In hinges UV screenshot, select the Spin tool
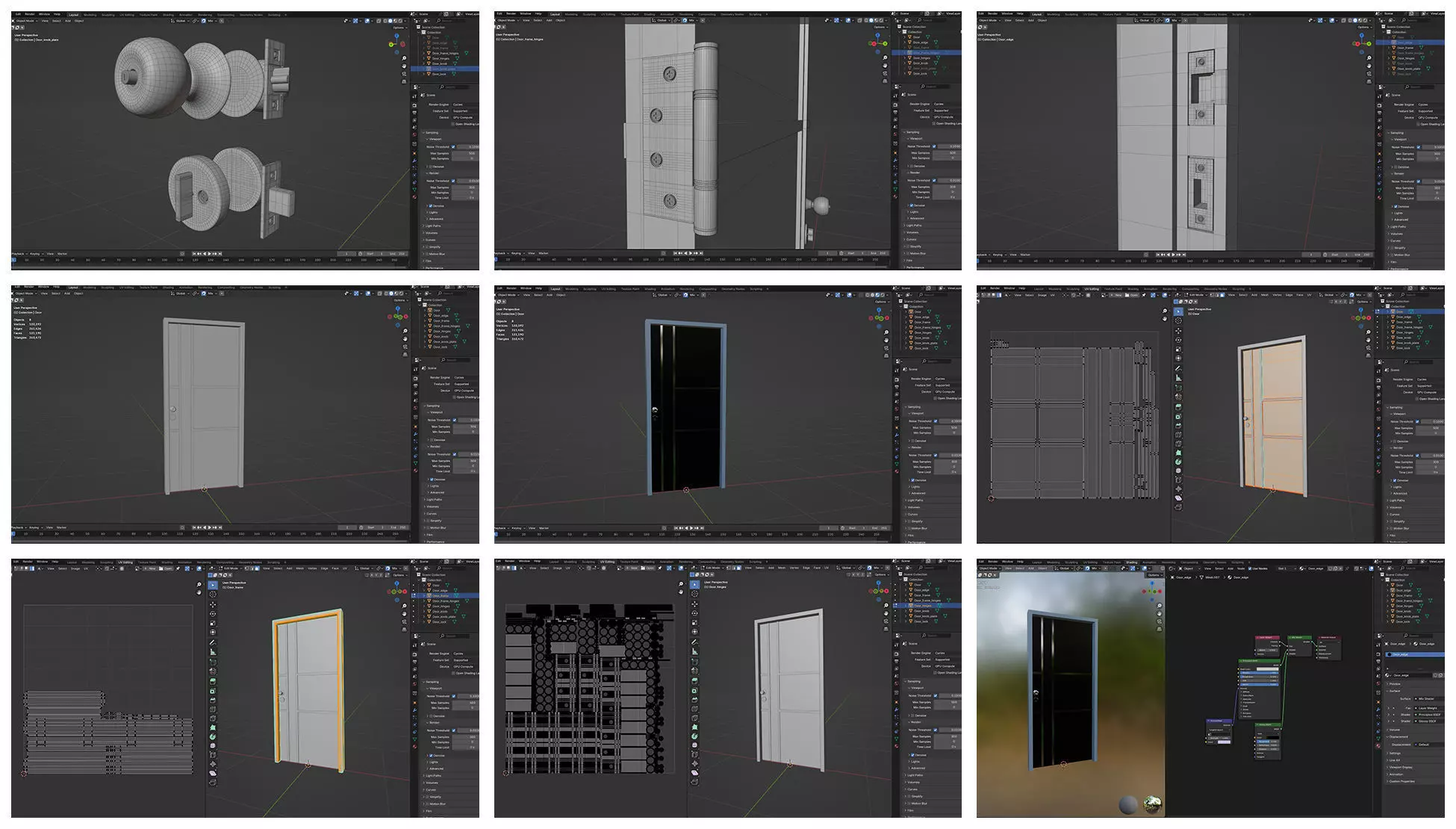 [x=694, y=736]
